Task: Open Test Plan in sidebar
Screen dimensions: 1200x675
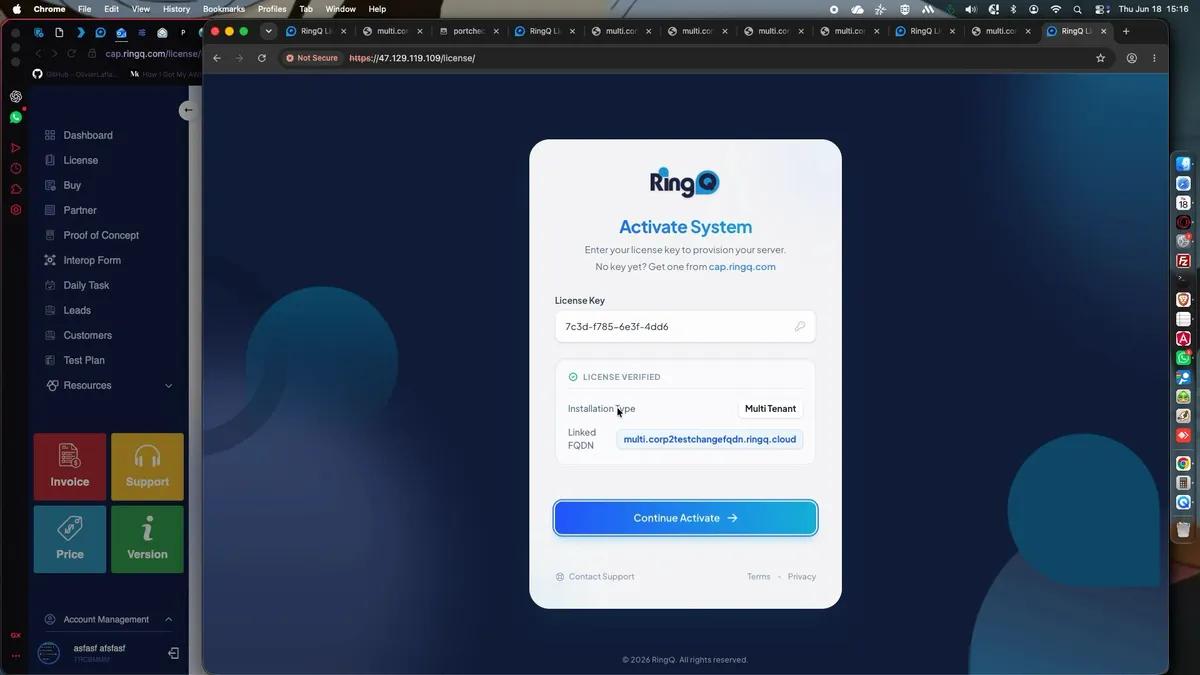Action: (x=84, y=360)
